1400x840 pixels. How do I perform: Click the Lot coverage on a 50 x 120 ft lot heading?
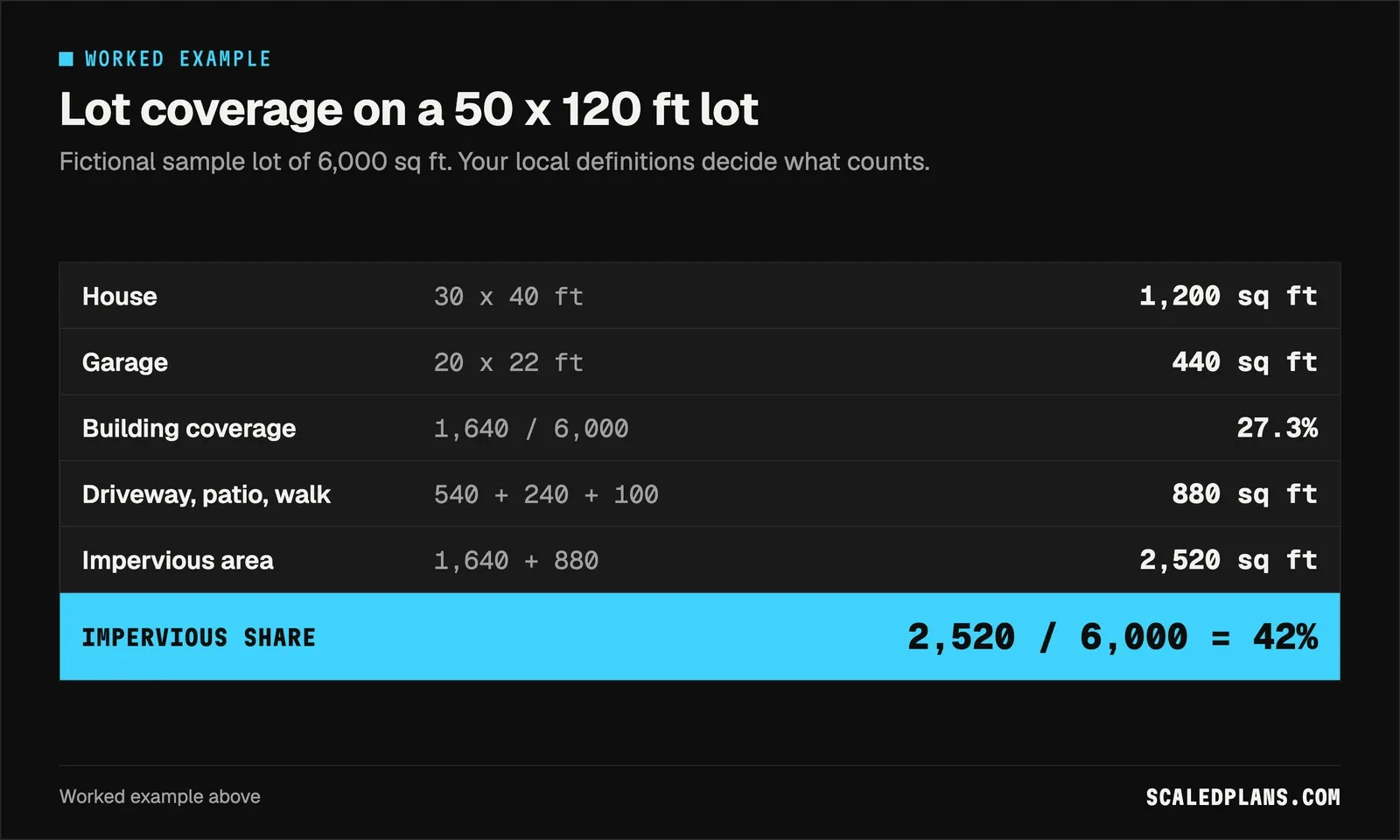click(409, 109)
